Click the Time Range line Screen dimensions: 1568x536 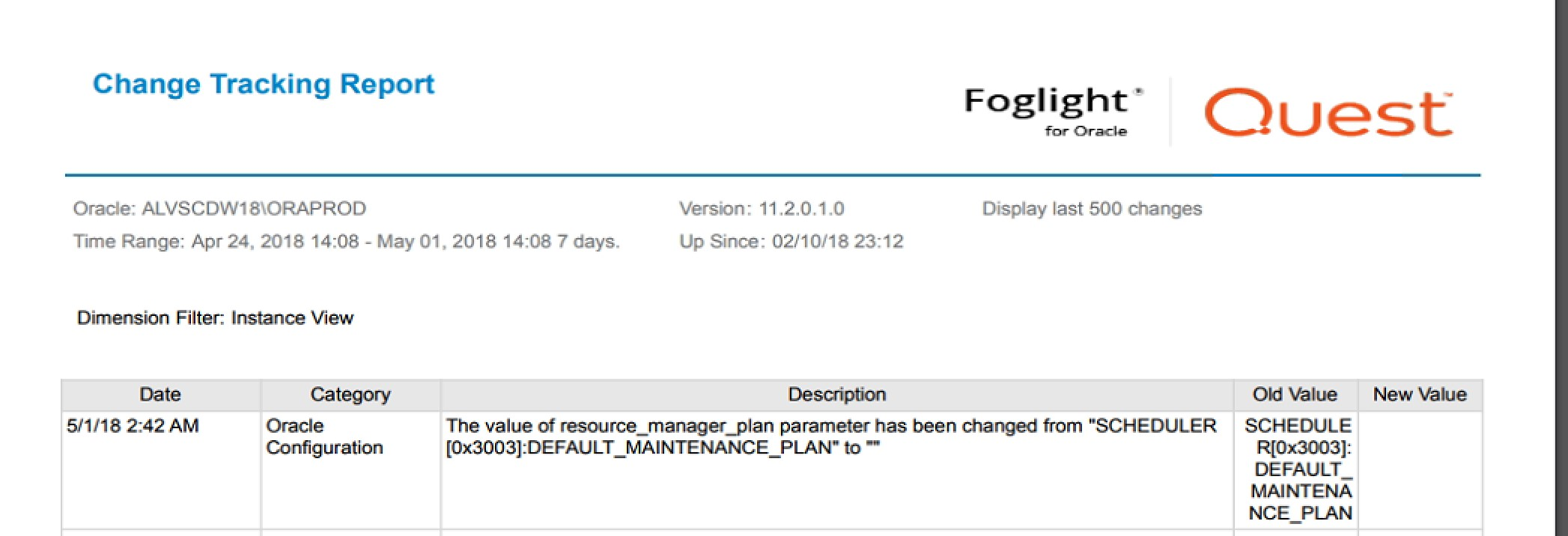pyautogui.click(x=346, y=242)
